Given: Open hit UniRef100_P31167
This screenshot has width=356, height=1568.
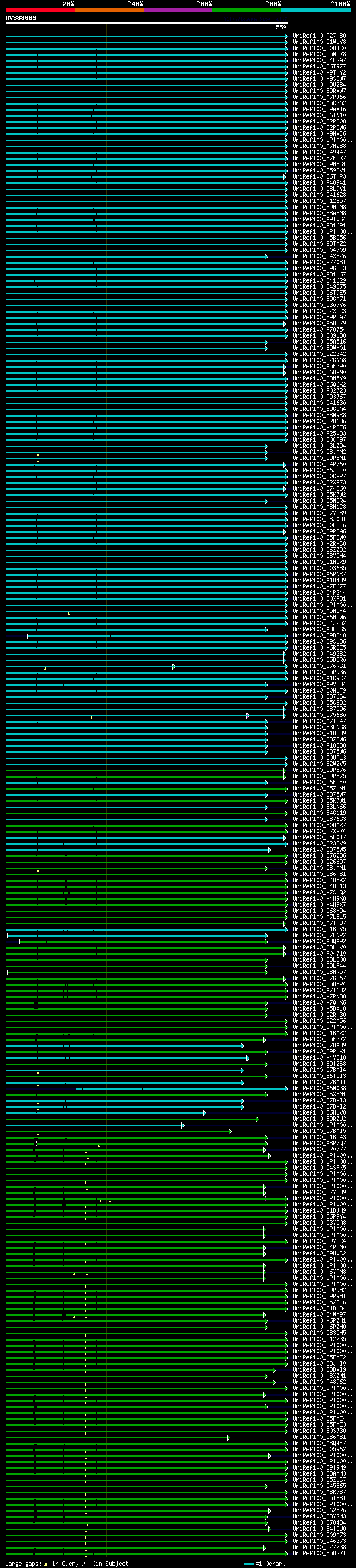Looking at the screenshot, I should click(319, 275).
